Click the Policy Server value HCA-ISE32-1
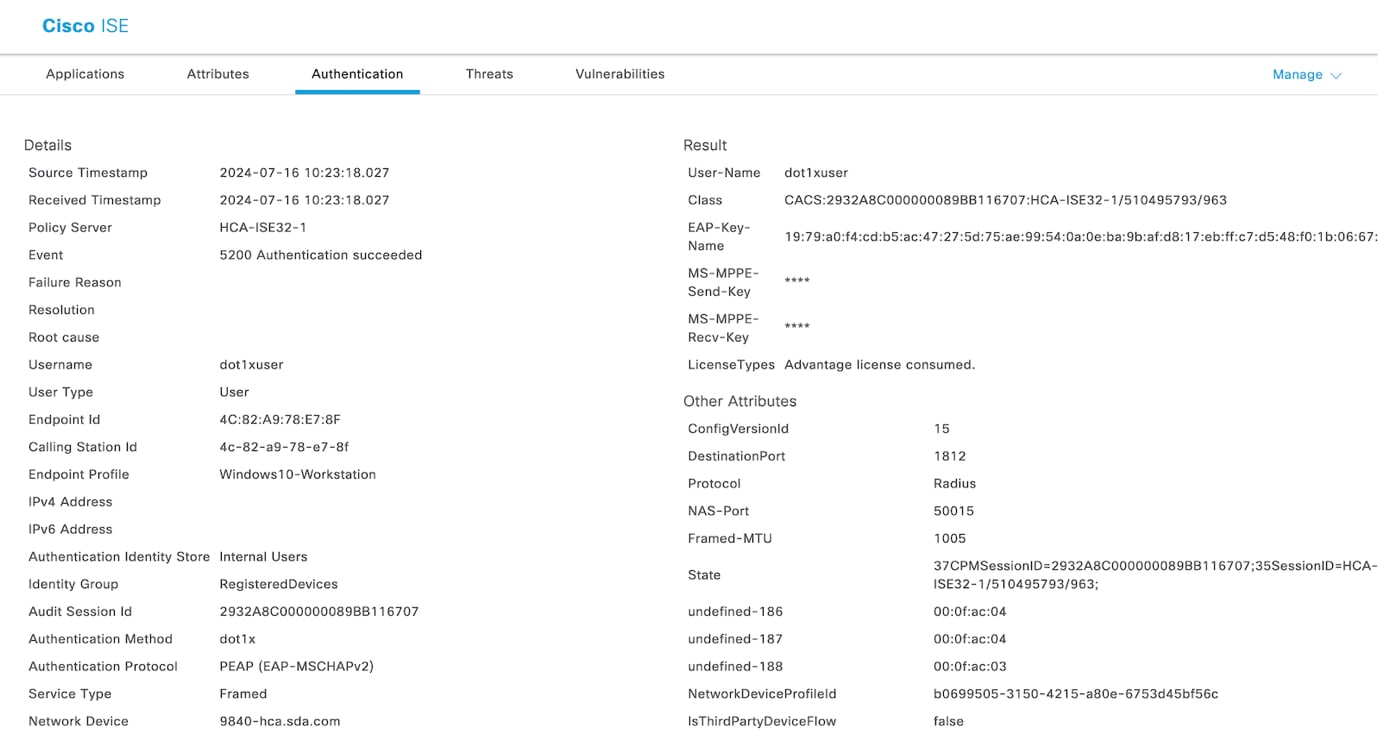This screenshot has height=741, width=1378. pos(263,228)
